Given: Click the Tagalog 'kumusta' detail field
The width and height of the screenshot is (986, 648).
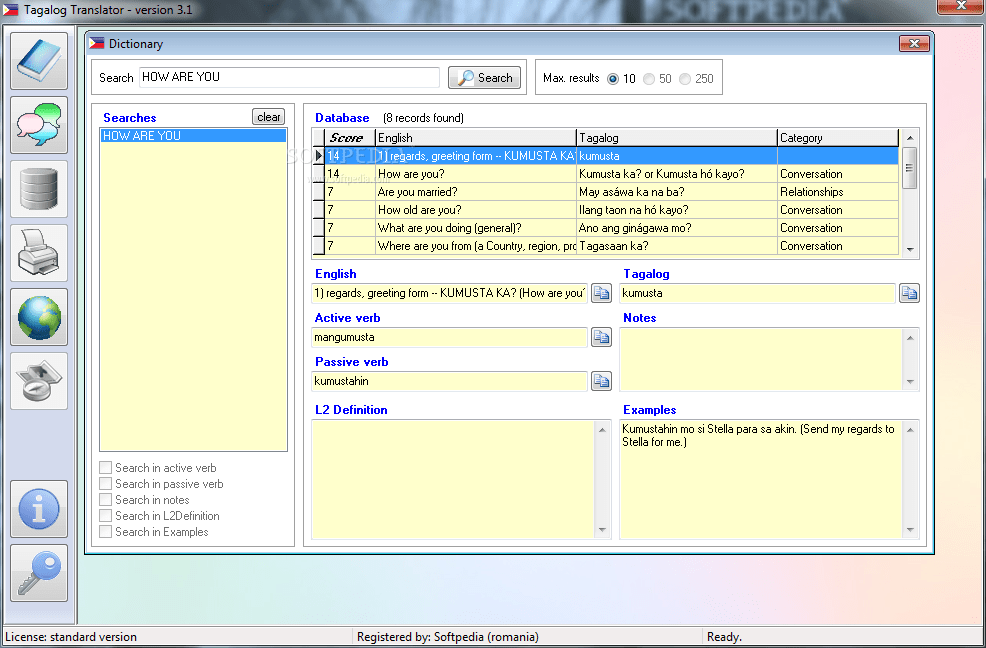Looking at the screenshot, I should [757, 293].
